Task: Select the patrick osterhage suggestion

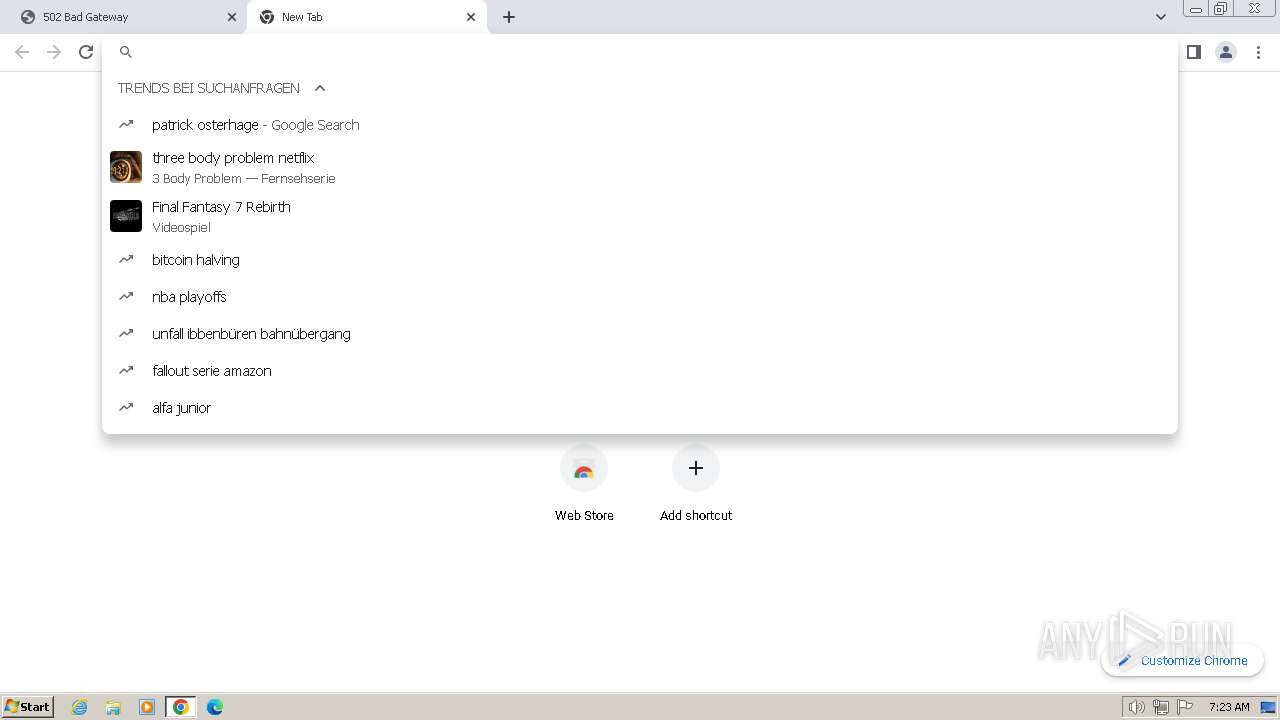Action: 640,125
